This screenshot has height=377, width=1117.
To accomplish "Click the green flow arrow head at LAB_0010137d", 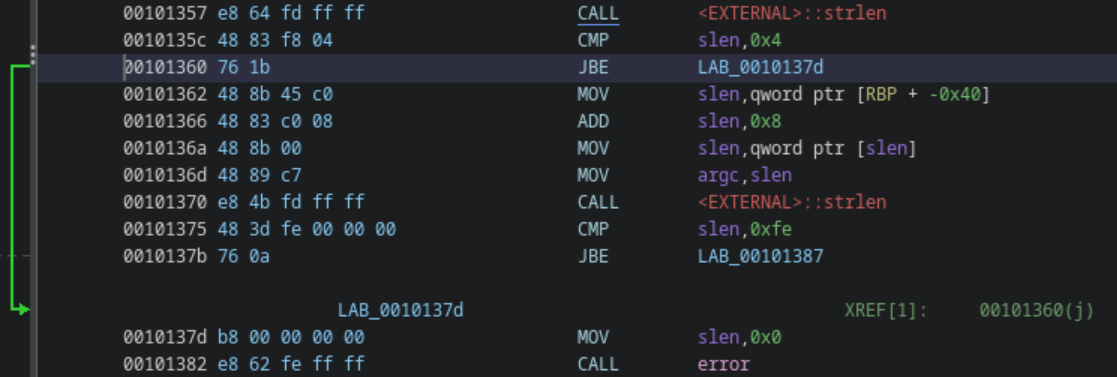I will pos(24,309).
